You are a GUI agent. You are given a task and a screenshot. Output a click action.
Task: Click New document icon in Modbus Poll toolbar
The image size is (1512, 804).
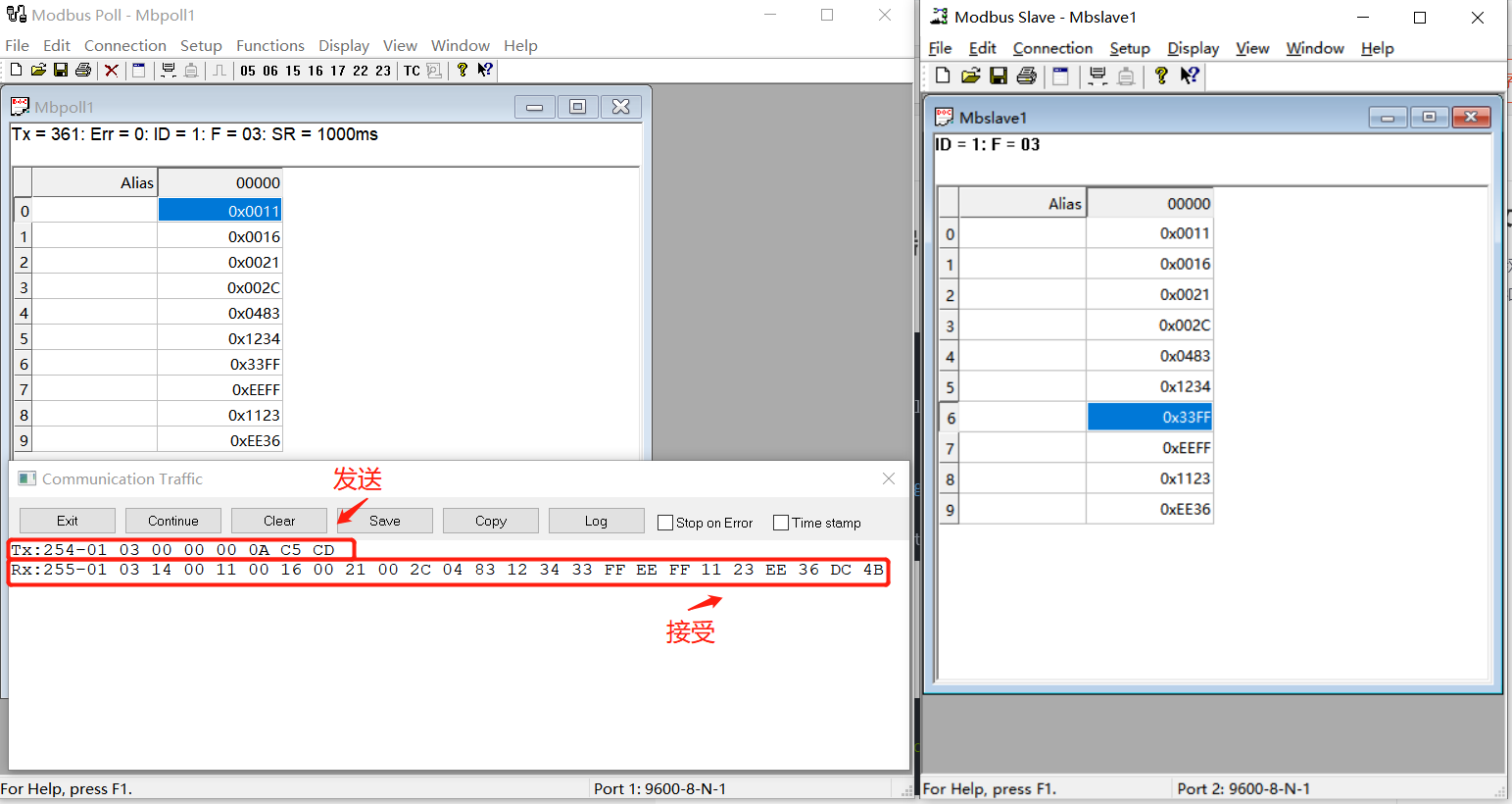[16, 70]
